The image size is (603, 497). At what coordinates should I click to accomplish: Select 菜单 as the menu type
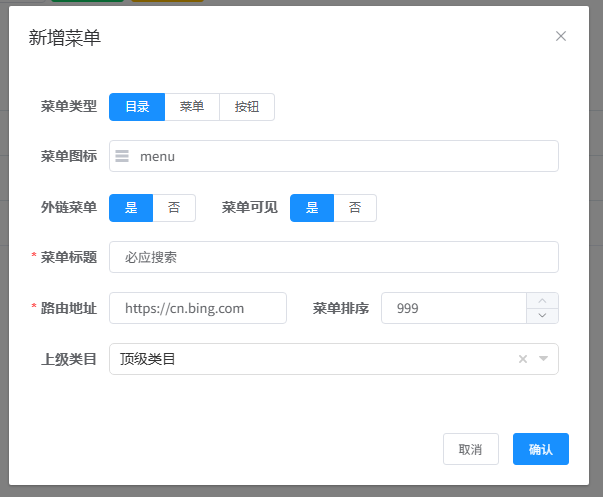pos(192,107)
